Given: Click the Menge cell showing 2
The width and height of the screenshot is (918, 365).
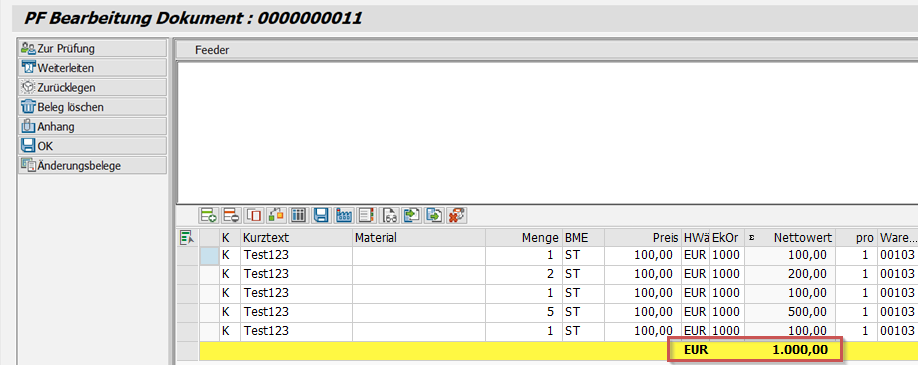Looking at the screenshot, I should (x=523, y=274).
